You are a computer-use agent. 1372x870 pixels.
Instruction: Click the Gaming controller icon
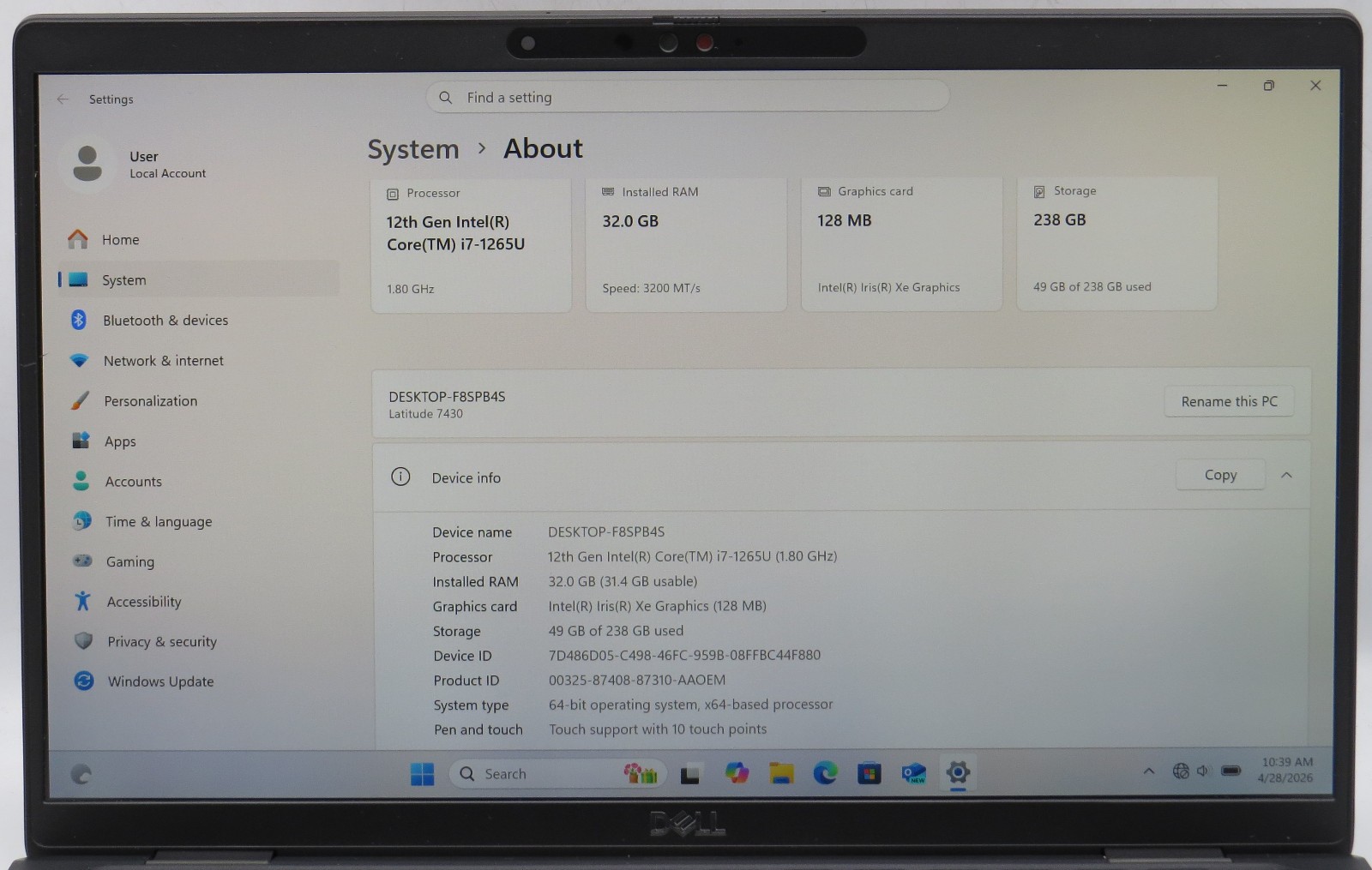click(x=82, y=561)
